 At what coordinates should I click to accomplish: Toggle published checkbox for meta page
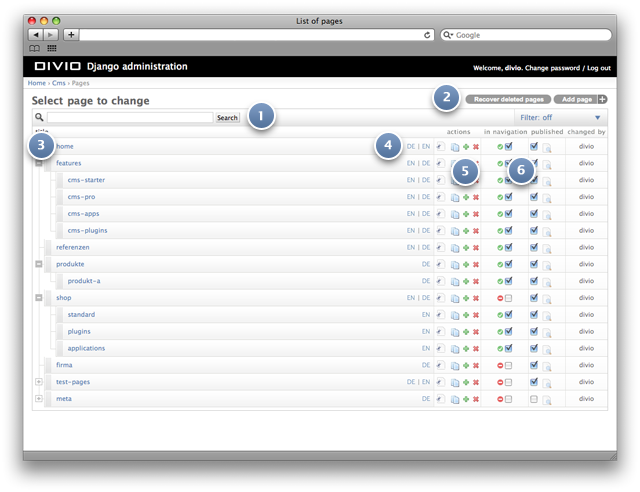coord(533,399)
